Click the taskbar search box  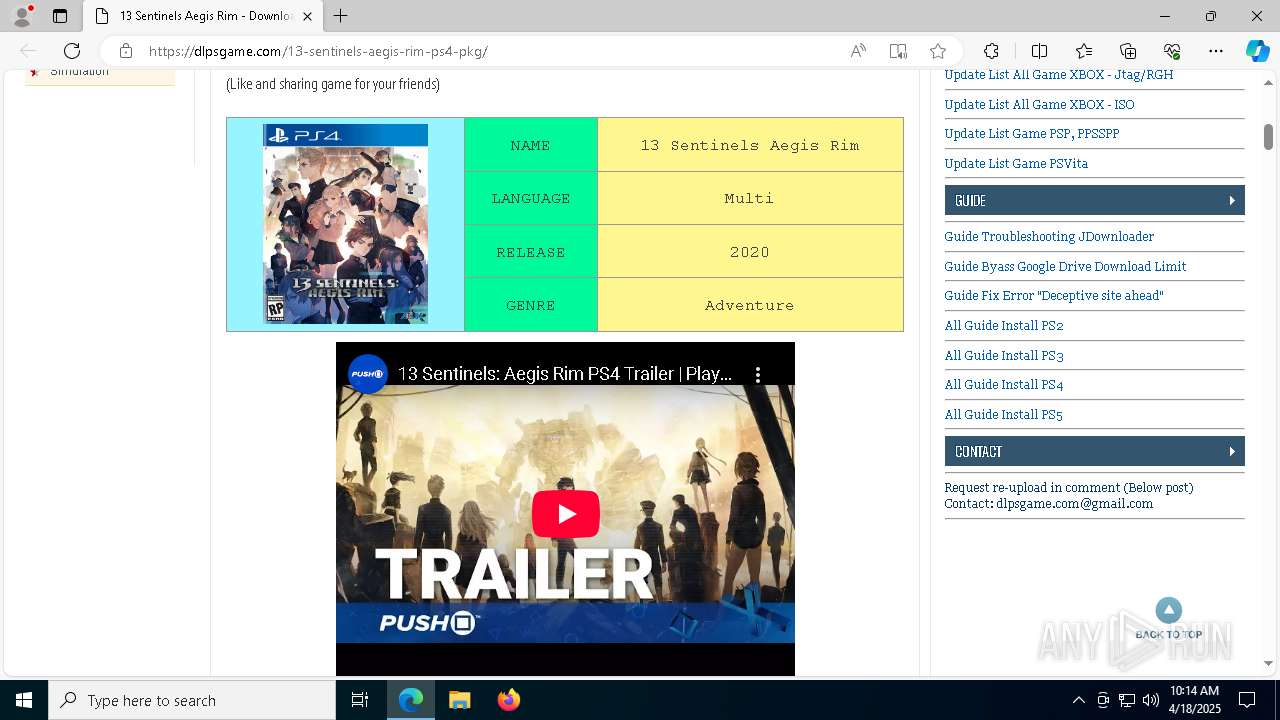pos(192,700)
